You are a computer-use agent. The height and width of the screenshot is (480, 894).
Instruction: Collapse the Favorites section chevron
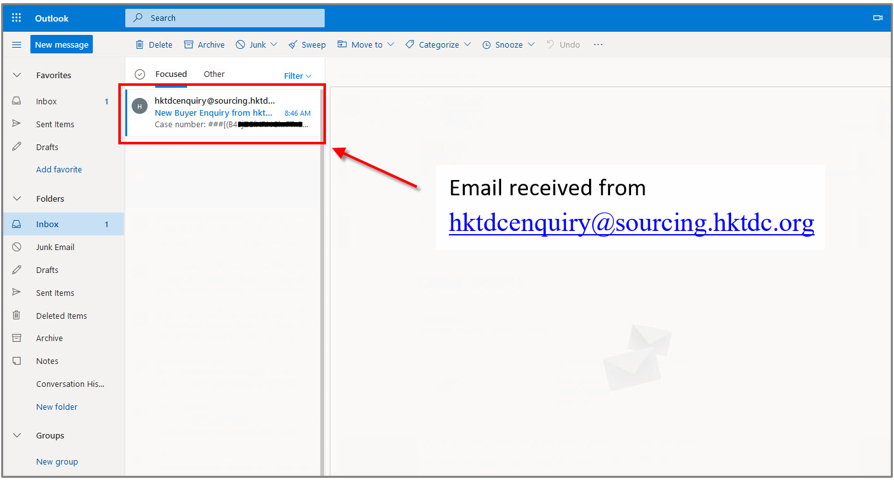pos(17,75)
